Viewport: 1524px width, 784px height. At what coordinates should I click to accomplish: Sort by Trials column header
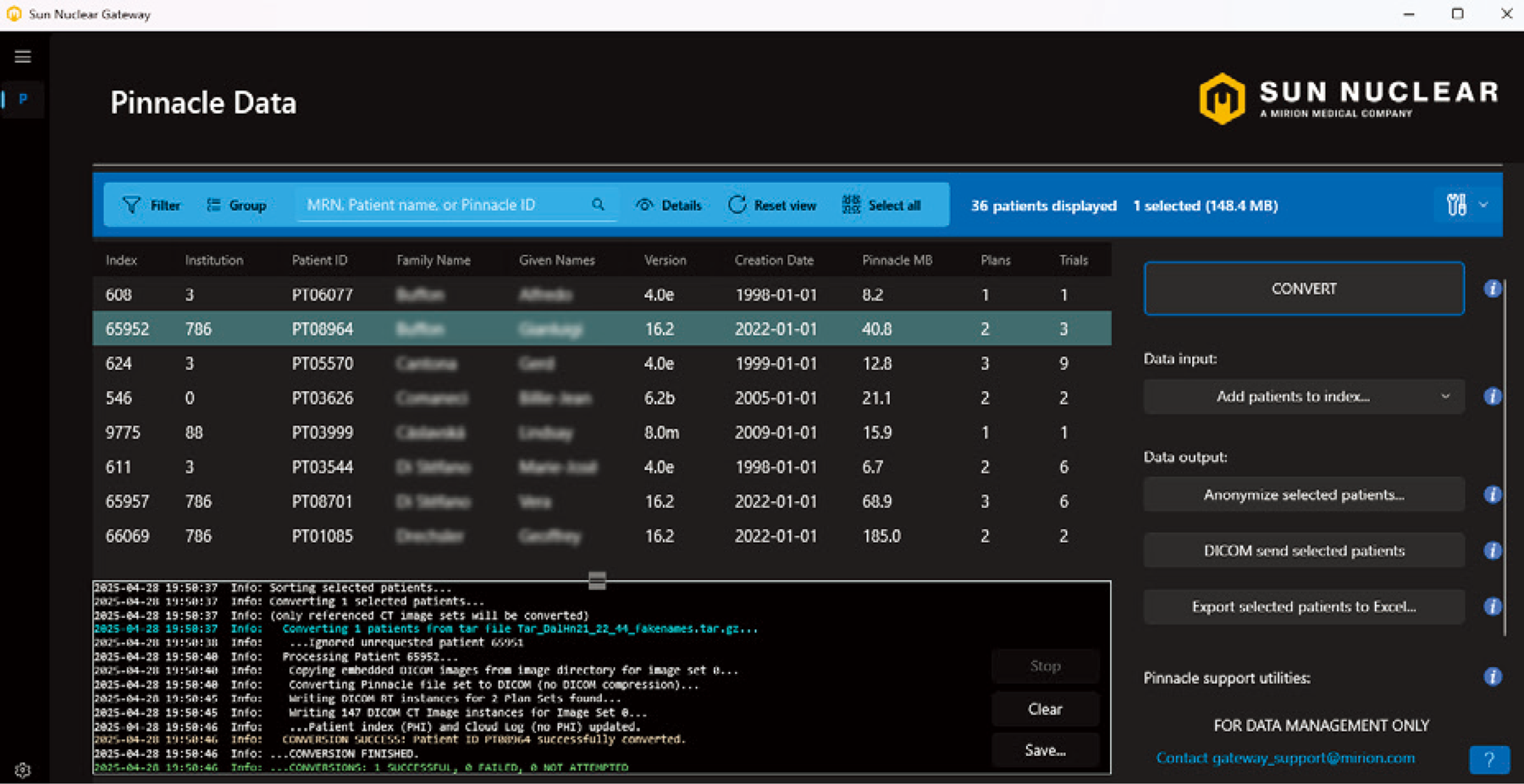pyautogui.click(x=1074, y=260)
